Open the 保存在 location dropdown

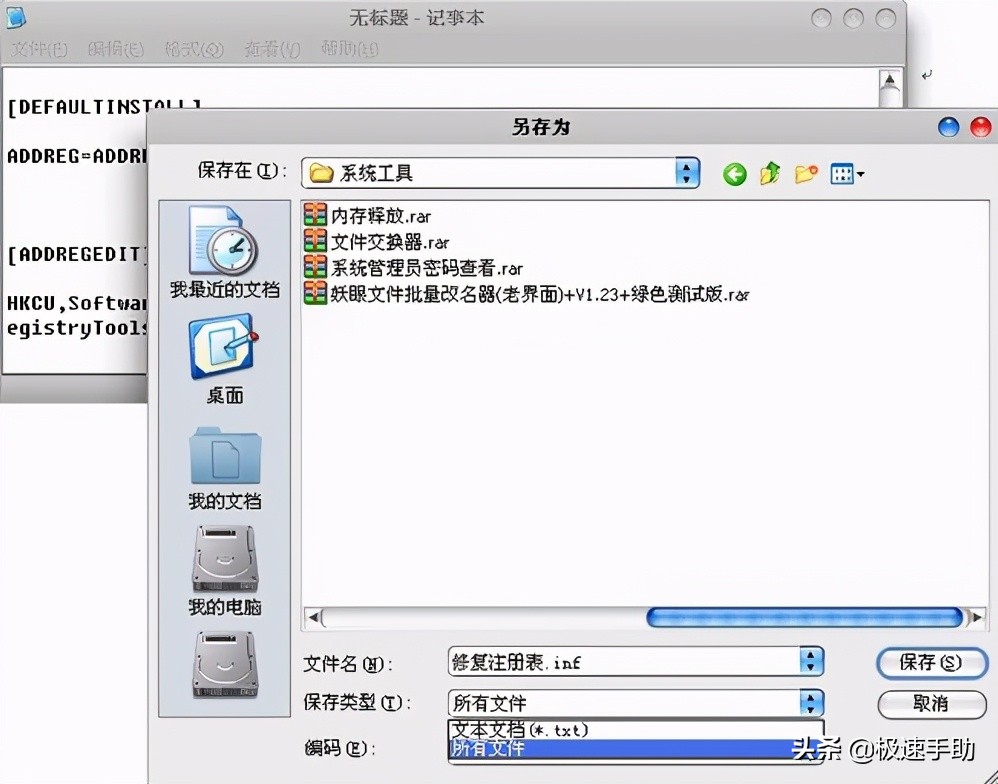tap(686, 172)
